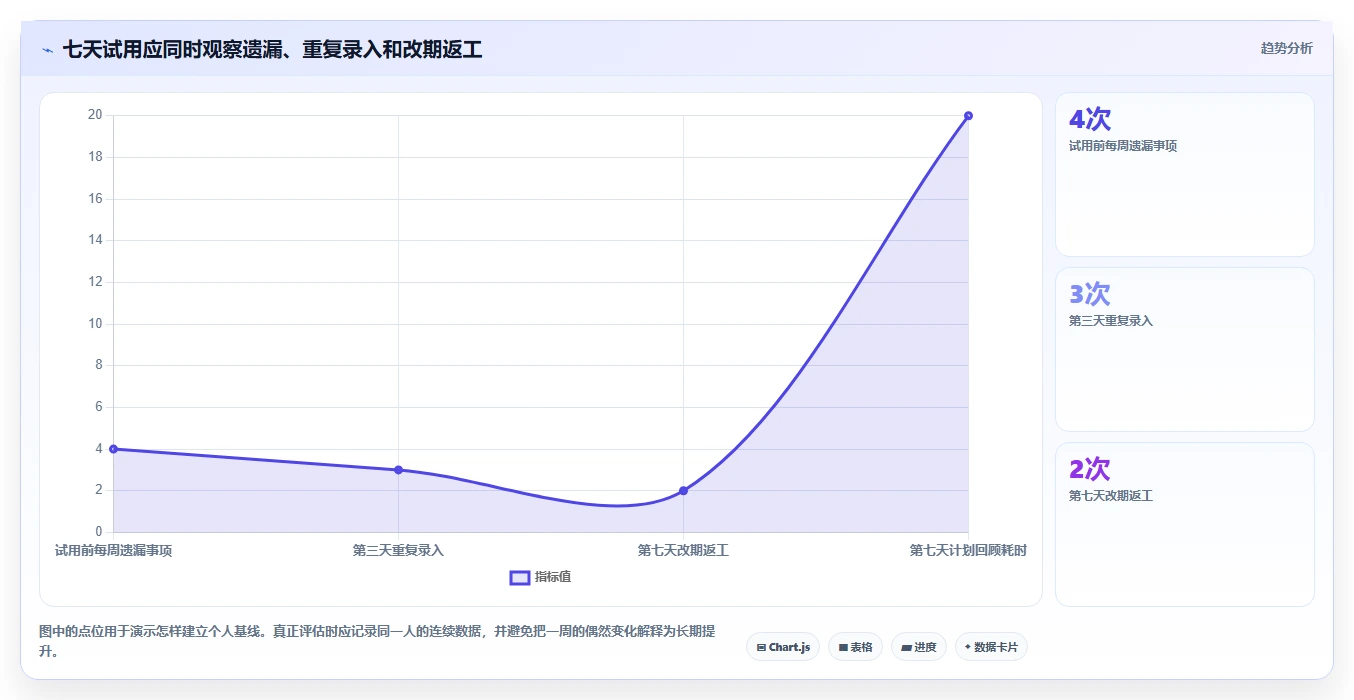Viewport: 1354px width, 700px height.
Task: Click x-axis label 第三天重复录入
Action: click(x=398, y=550)
